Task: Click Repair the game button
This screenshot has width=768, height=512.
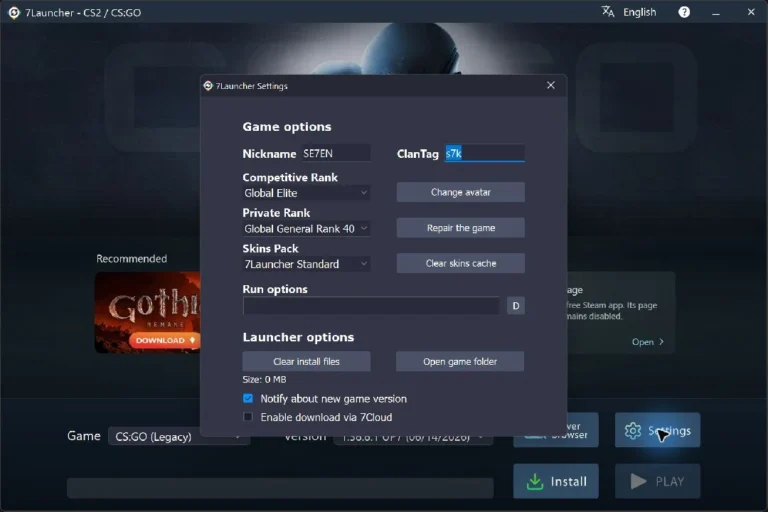Action: coord(460,228)
